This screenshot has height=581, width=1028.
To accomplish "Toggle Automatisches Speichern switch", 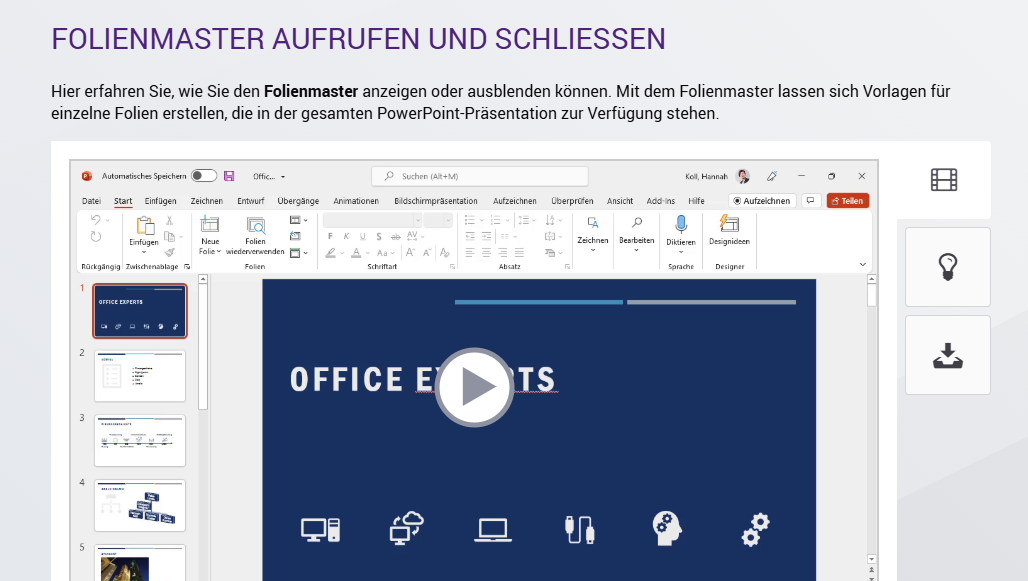I will coord(204,176).
